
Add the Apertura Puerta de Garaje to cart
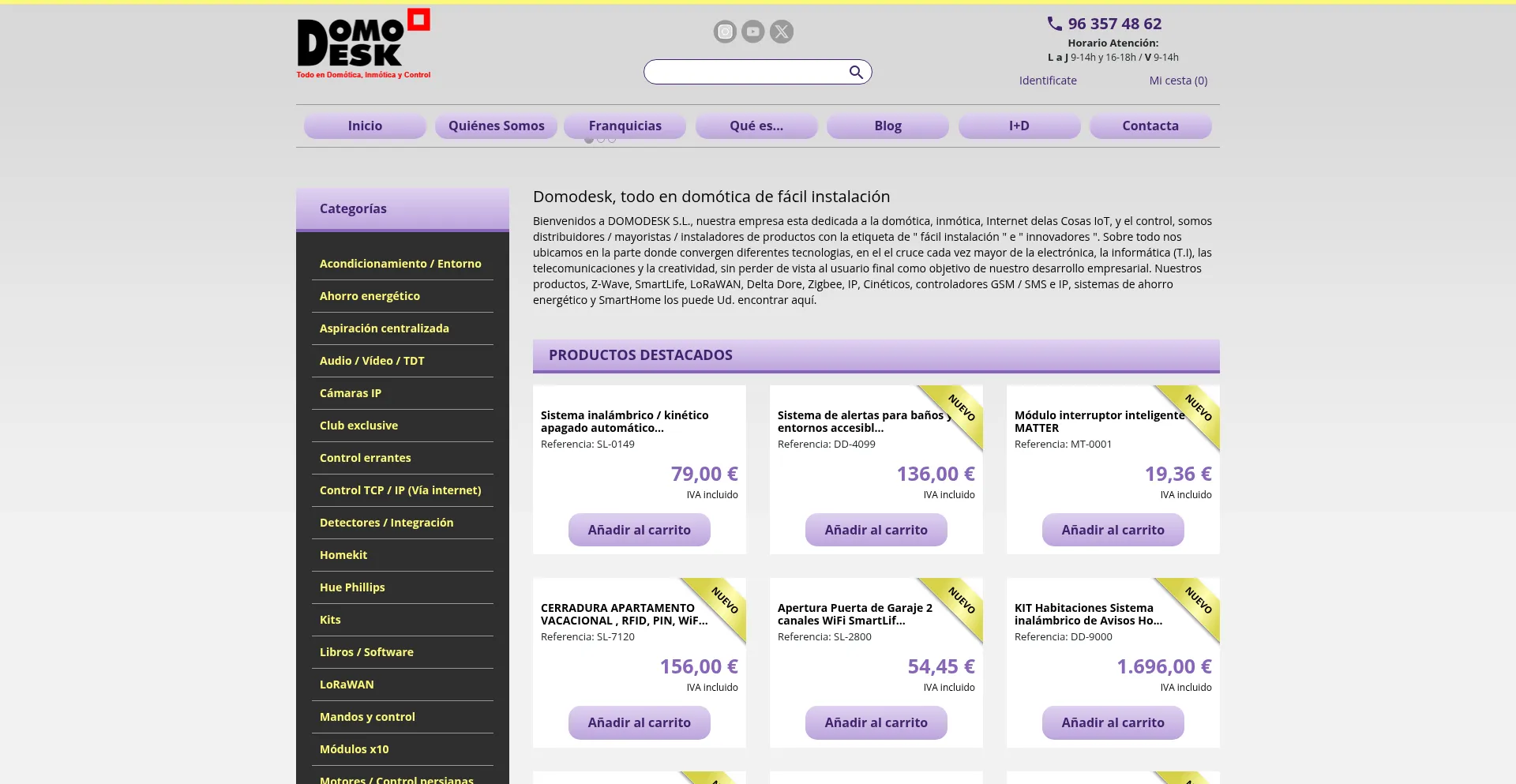[x=876, y=723]
